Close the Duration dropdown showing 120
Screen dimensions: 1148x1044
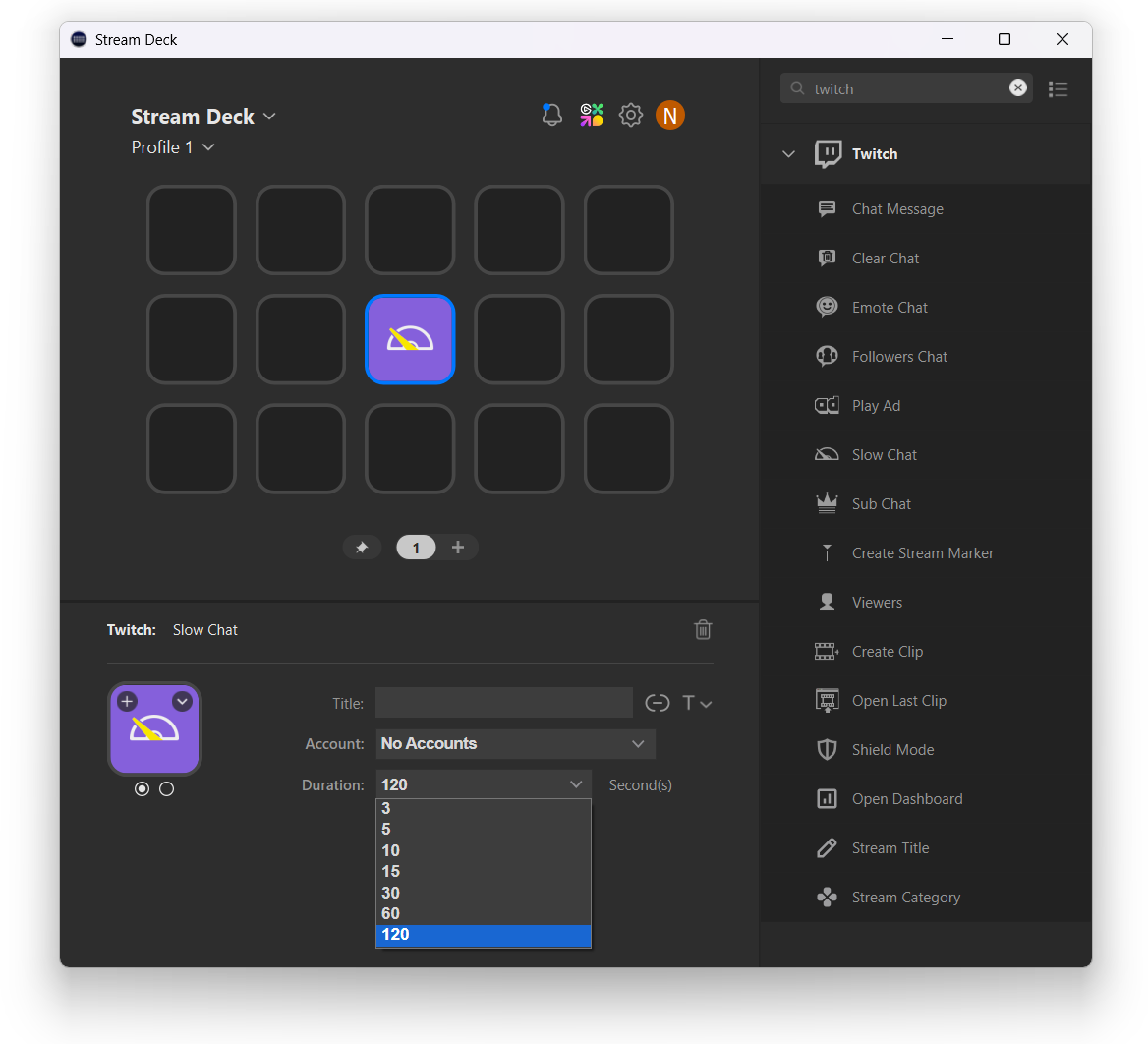484,784
